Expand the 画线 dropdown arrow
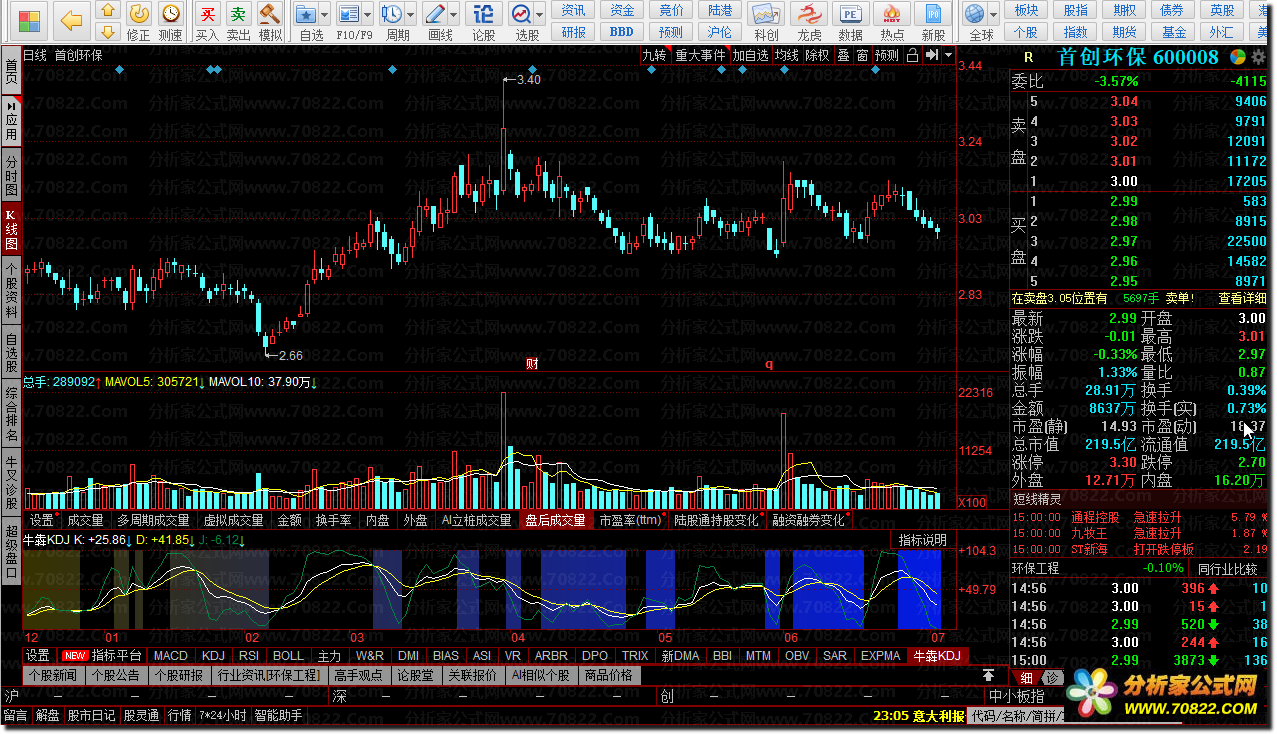Screen dimensions: 1277x734 tap(453, 14)
